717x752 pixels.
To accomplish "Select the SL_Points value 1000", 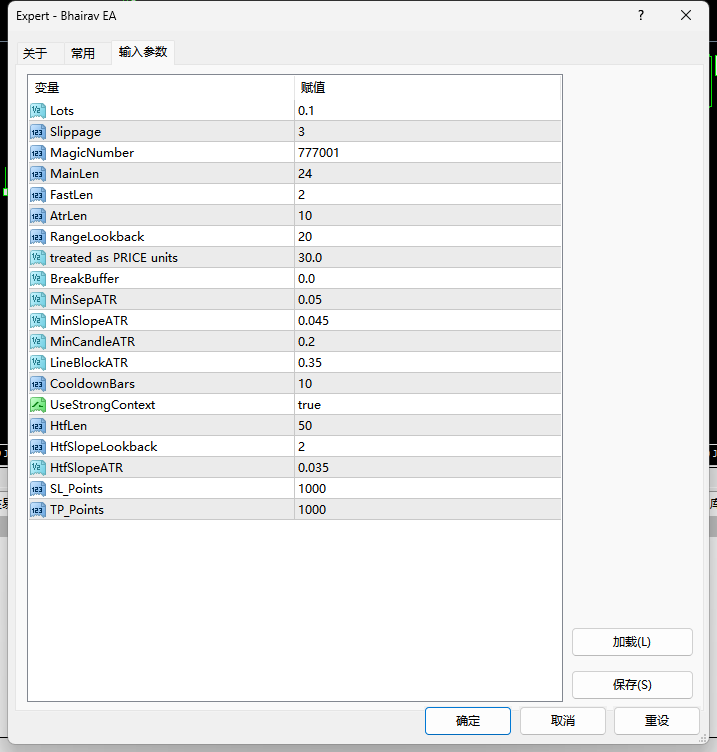I will point(428,489).
